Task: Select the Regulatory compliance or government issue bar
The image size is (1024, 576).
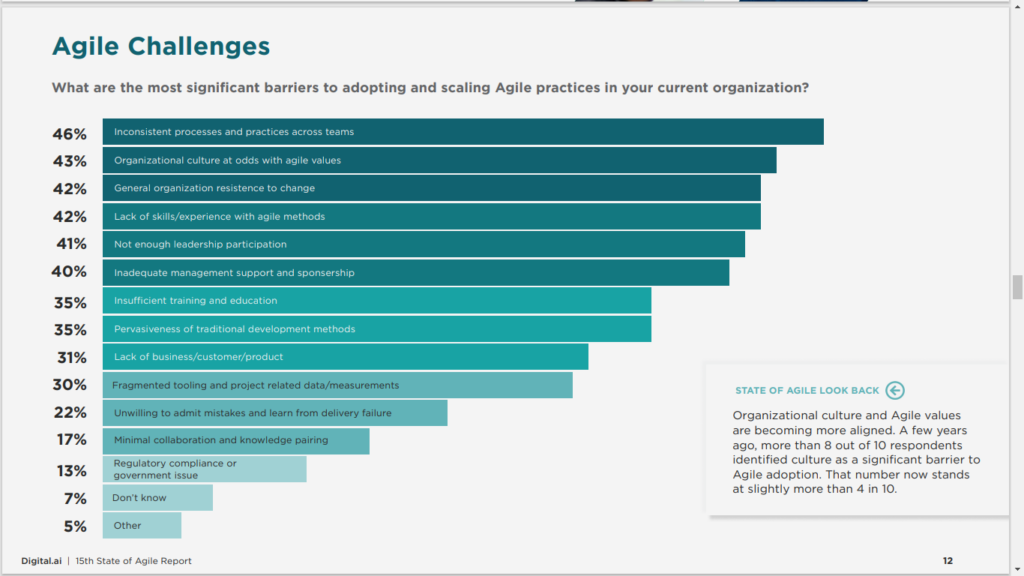Action: click(x=204, y=469)
